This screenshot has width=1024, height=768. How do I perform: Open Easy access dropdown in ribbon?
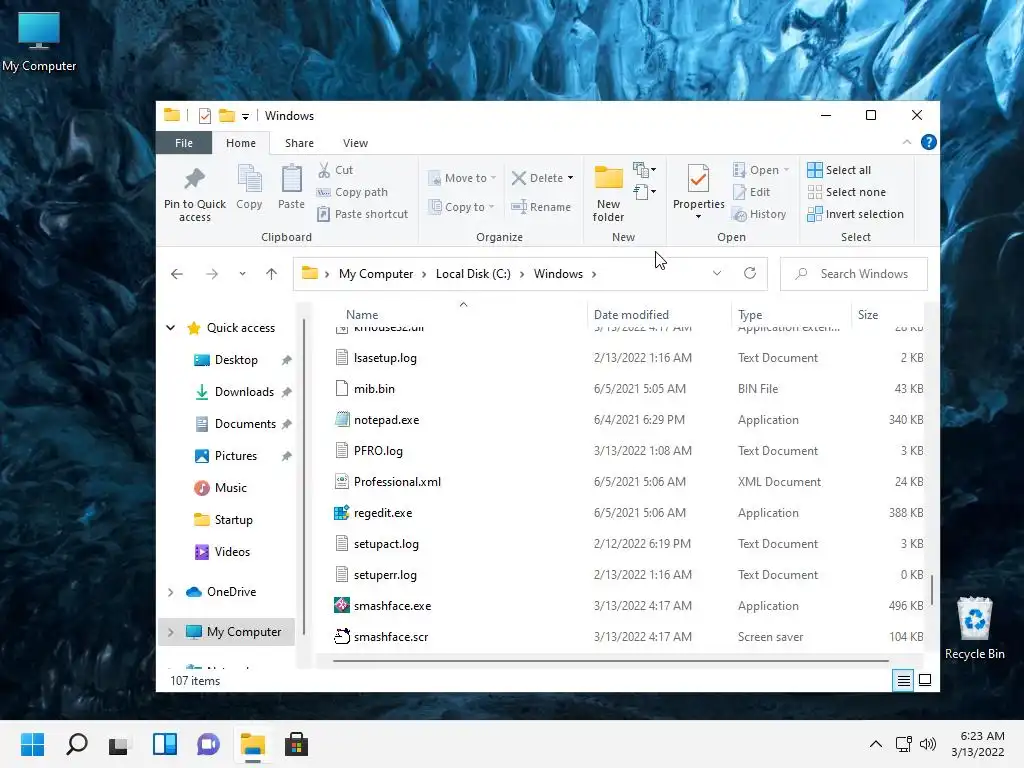[645, 192]
